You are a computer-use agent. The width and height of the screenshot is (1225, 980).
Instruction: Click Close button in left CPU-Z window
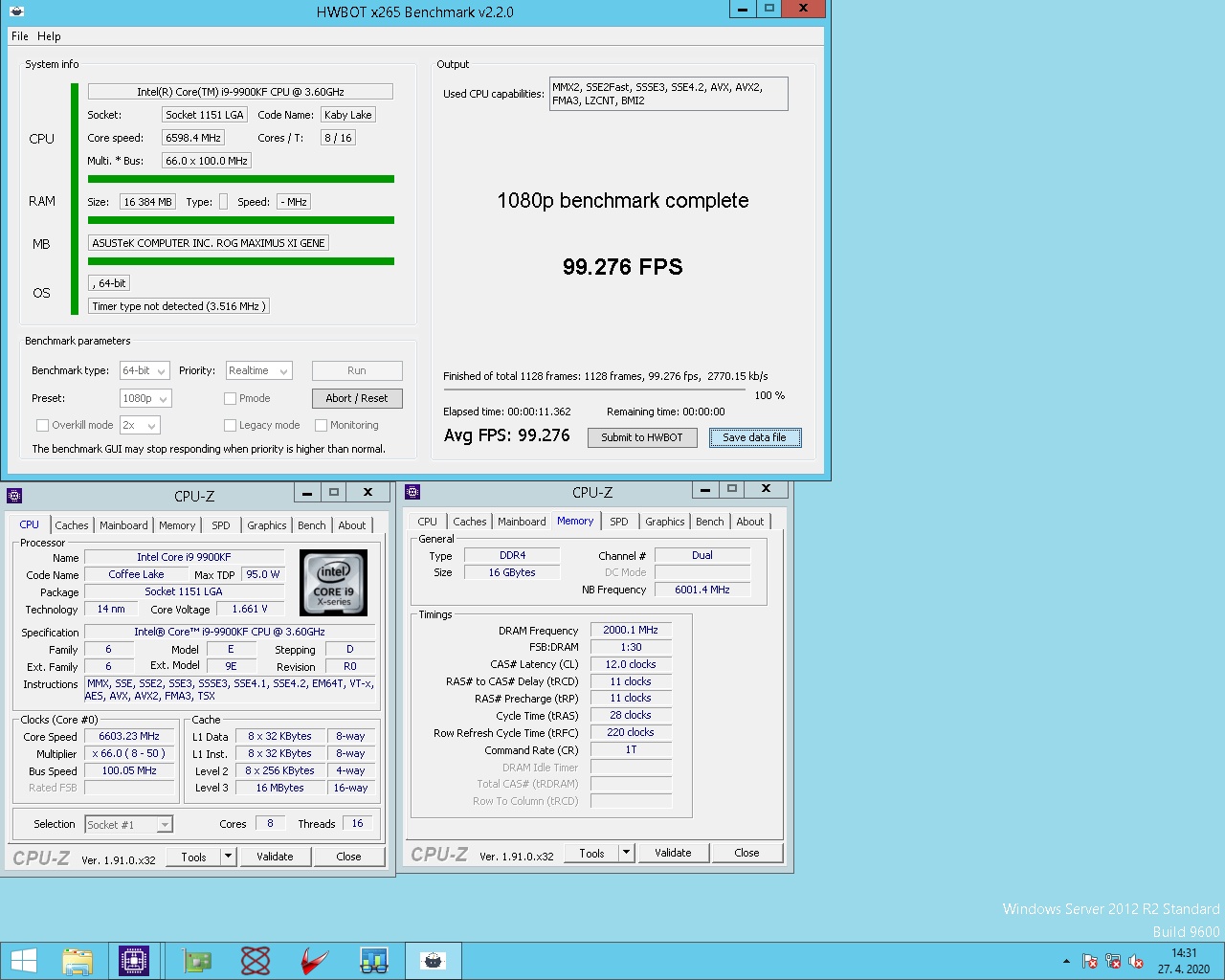pyautogui.click(x=348, y=857)
